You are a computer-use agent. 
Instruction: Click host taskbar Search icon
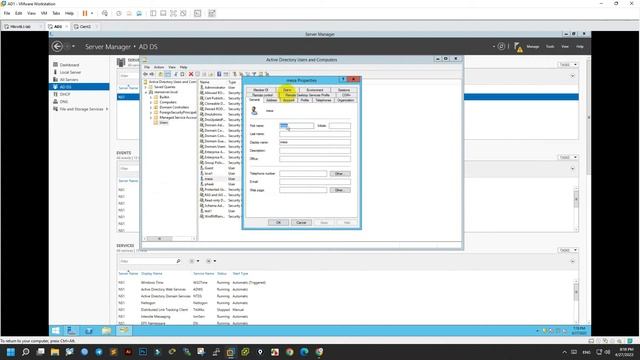(25, 352)
